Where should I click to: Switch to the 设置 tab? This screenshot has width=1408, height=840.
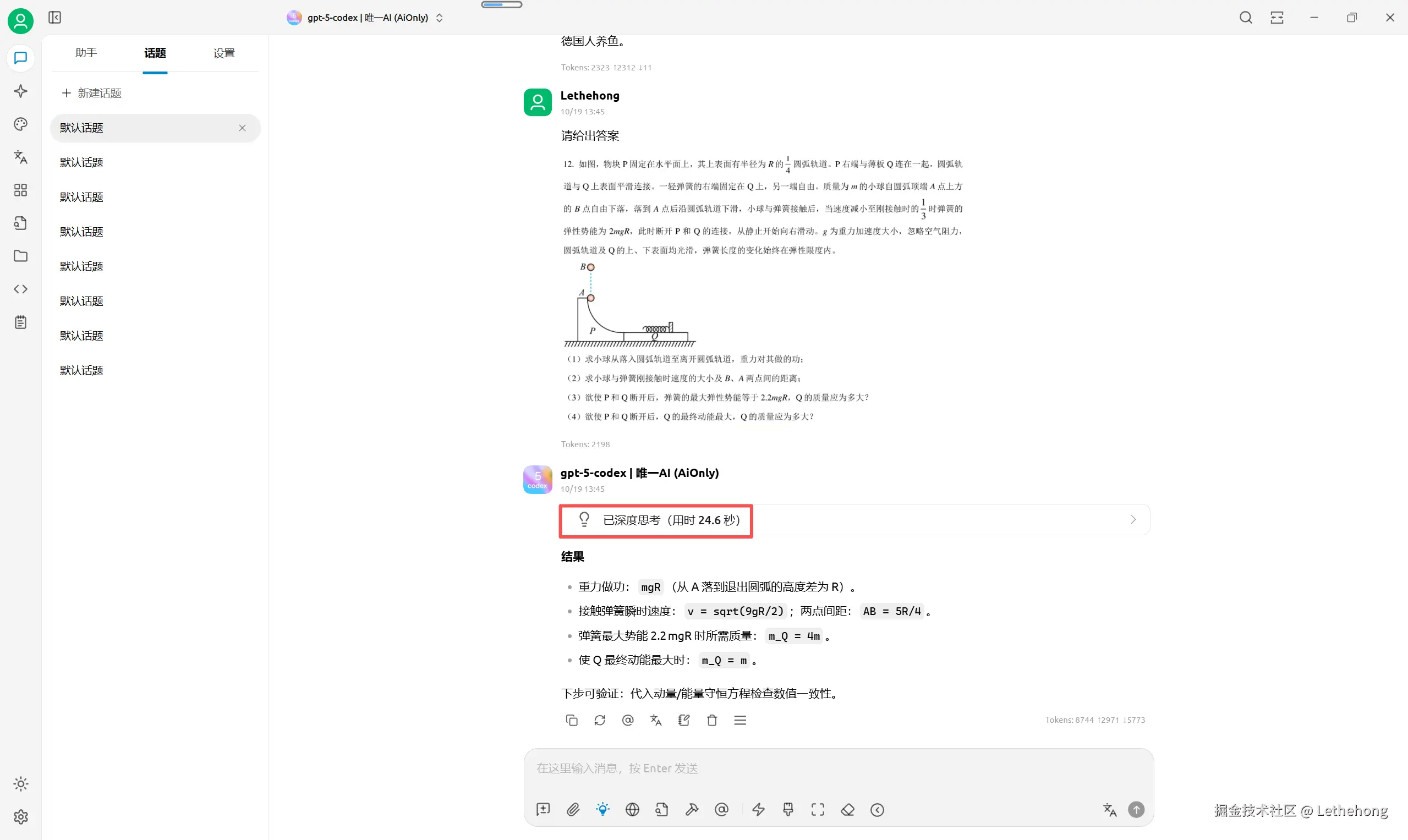click(x=223, y=53)
